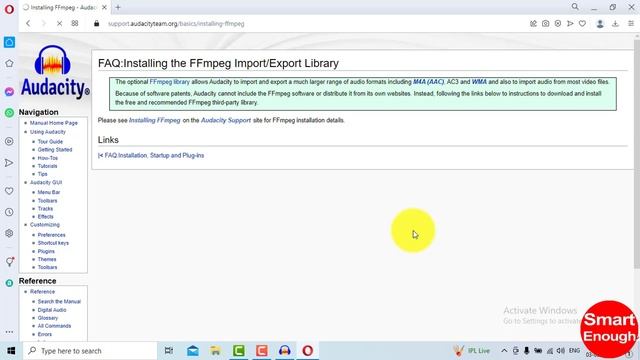The height and width of the screenshot is (360, 640).
Task: Follow the Audacity Support link
Action: click(x=226, y=120)
